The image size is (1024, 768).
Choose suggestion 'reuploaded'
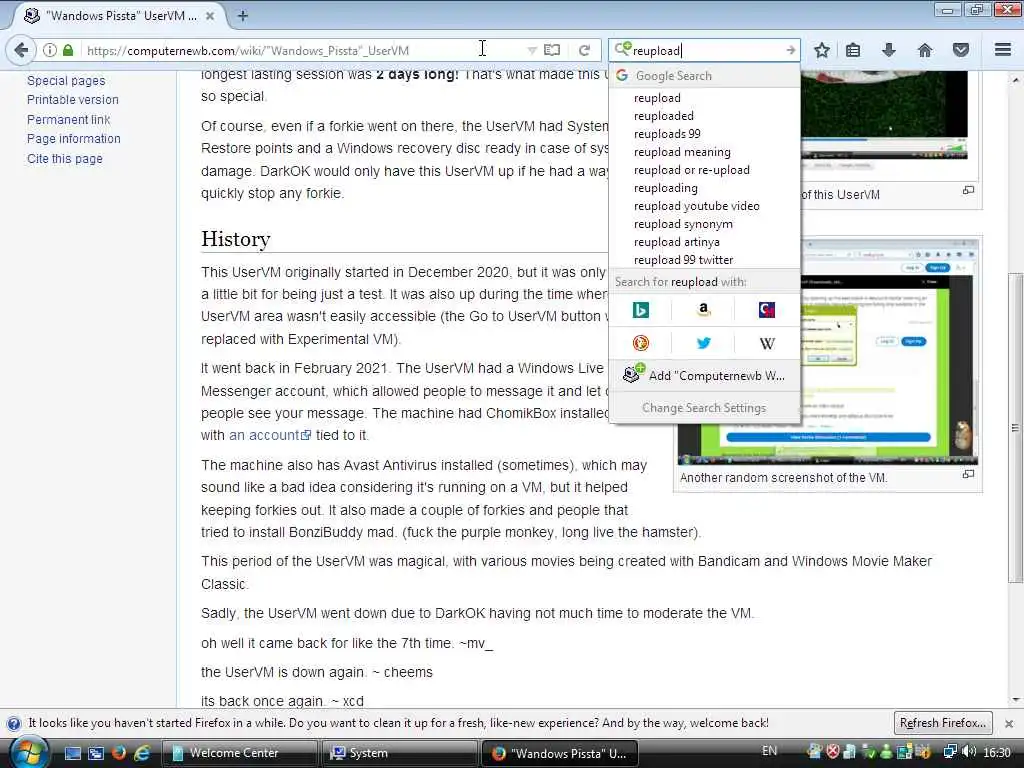[664, 116]
